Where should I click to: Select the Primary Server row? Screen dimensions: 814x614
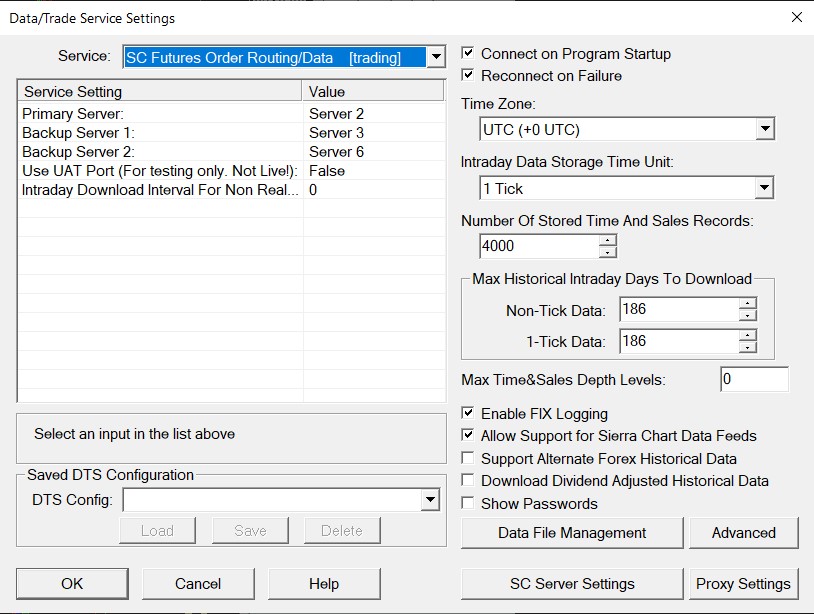(232, 114)
